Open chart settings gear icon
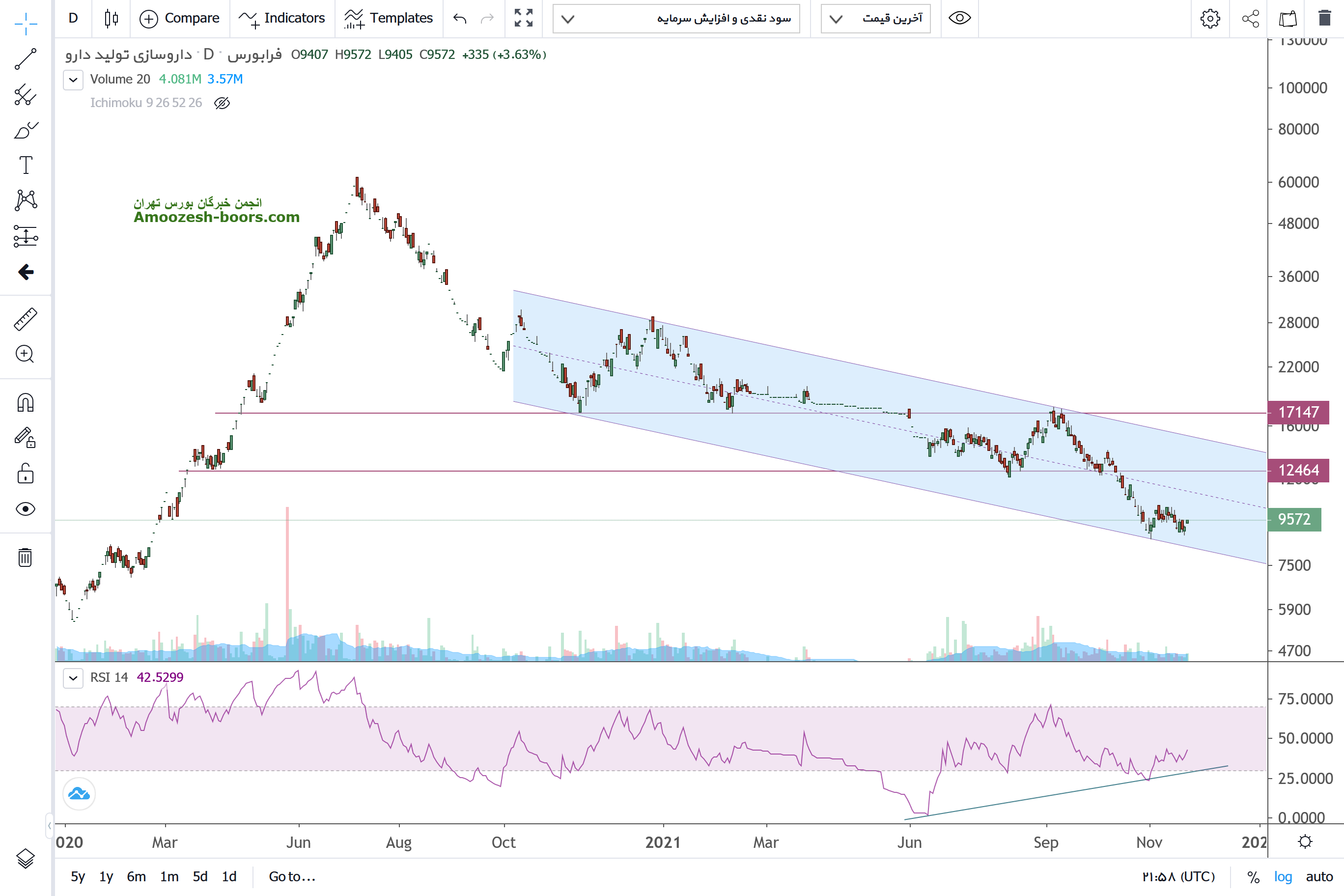This screenshot has width=1344, height=896. [1210, 18]
